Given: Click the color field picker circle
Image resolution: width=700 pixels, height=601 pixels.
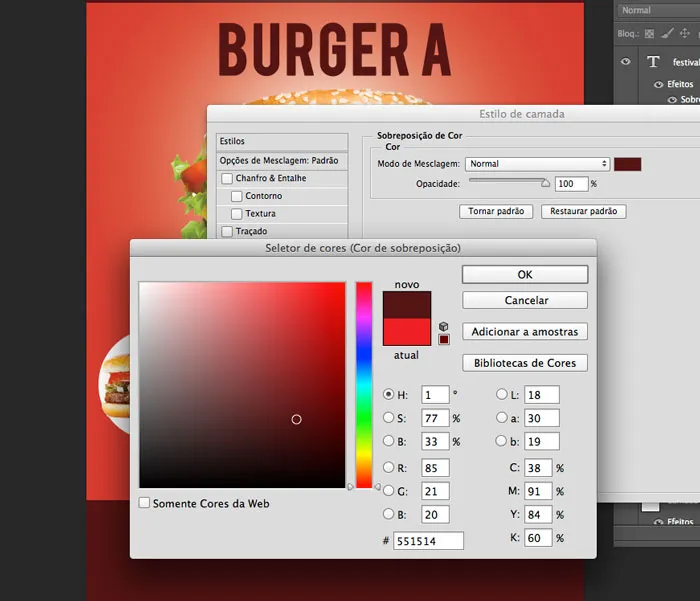Looking at the screenshot, I should [296, 419].
